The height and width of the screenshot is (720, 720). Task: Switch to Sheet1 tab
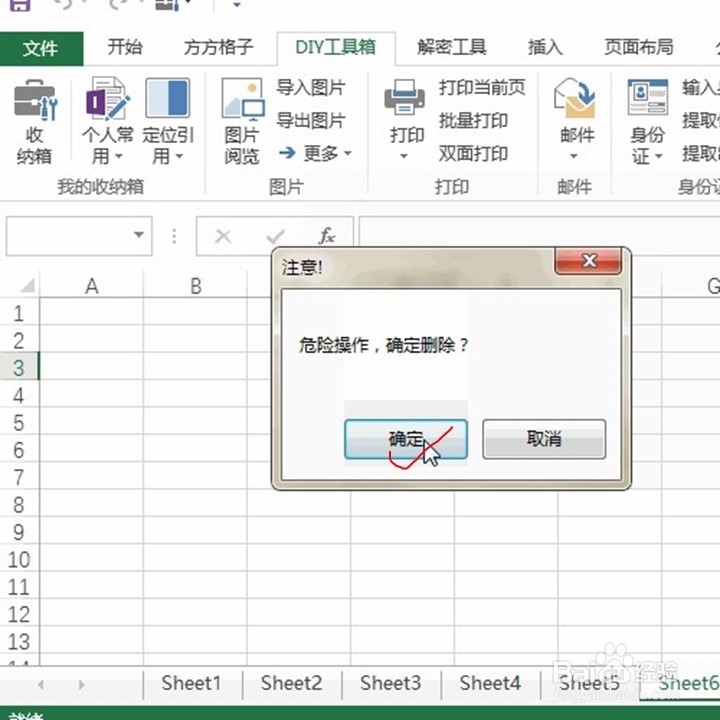pyautogui.click(x=191, y=683)
